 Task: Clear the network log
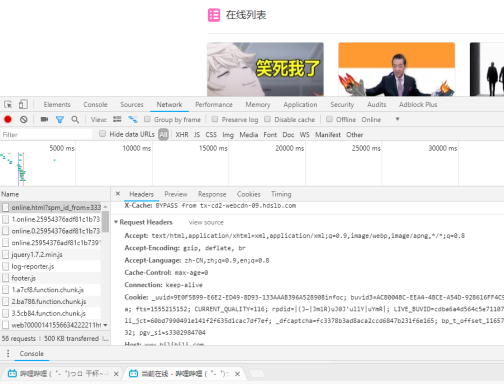[x=23, y=119]
